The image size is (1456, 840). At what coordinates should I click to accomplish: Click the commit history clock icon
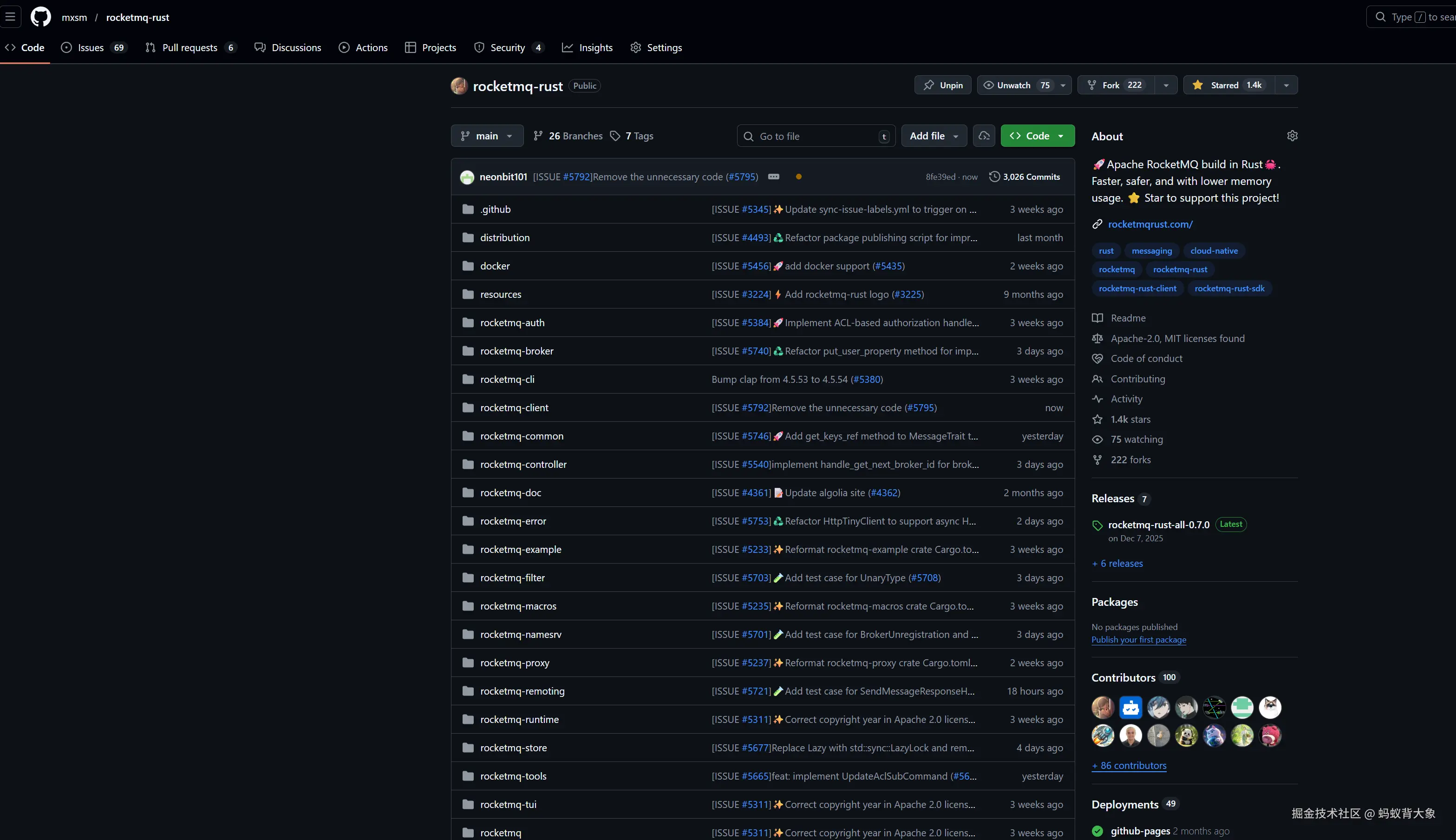tap(994, 177)
